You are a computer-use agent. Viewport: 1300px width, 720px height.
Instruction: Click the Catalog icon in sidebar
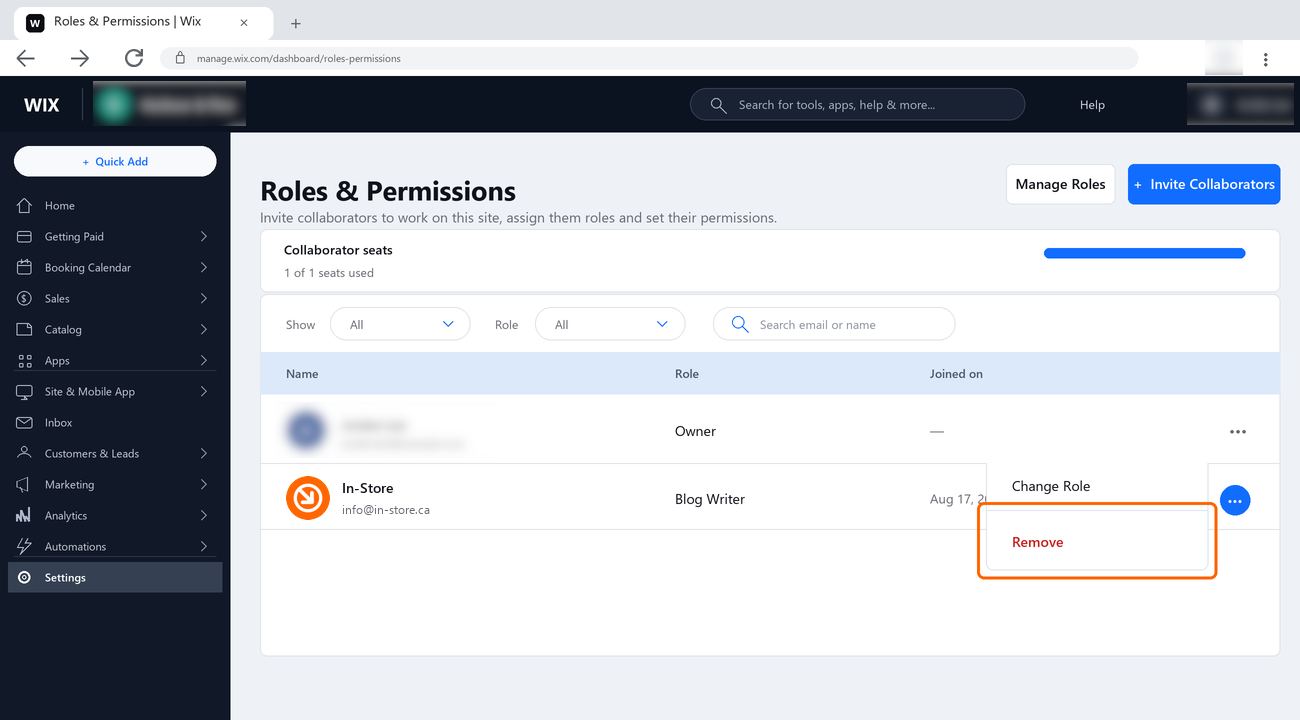tap(25, 330)
